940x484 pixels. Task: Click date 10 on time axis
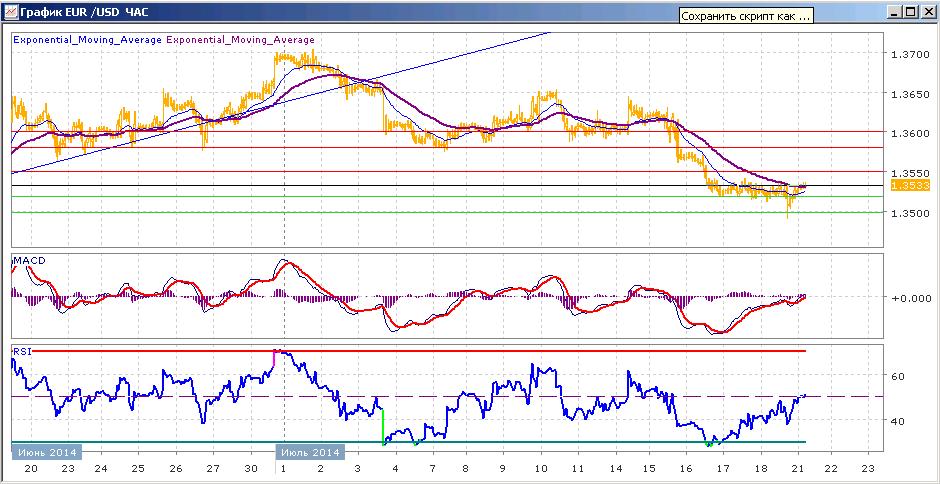[541, 468]
